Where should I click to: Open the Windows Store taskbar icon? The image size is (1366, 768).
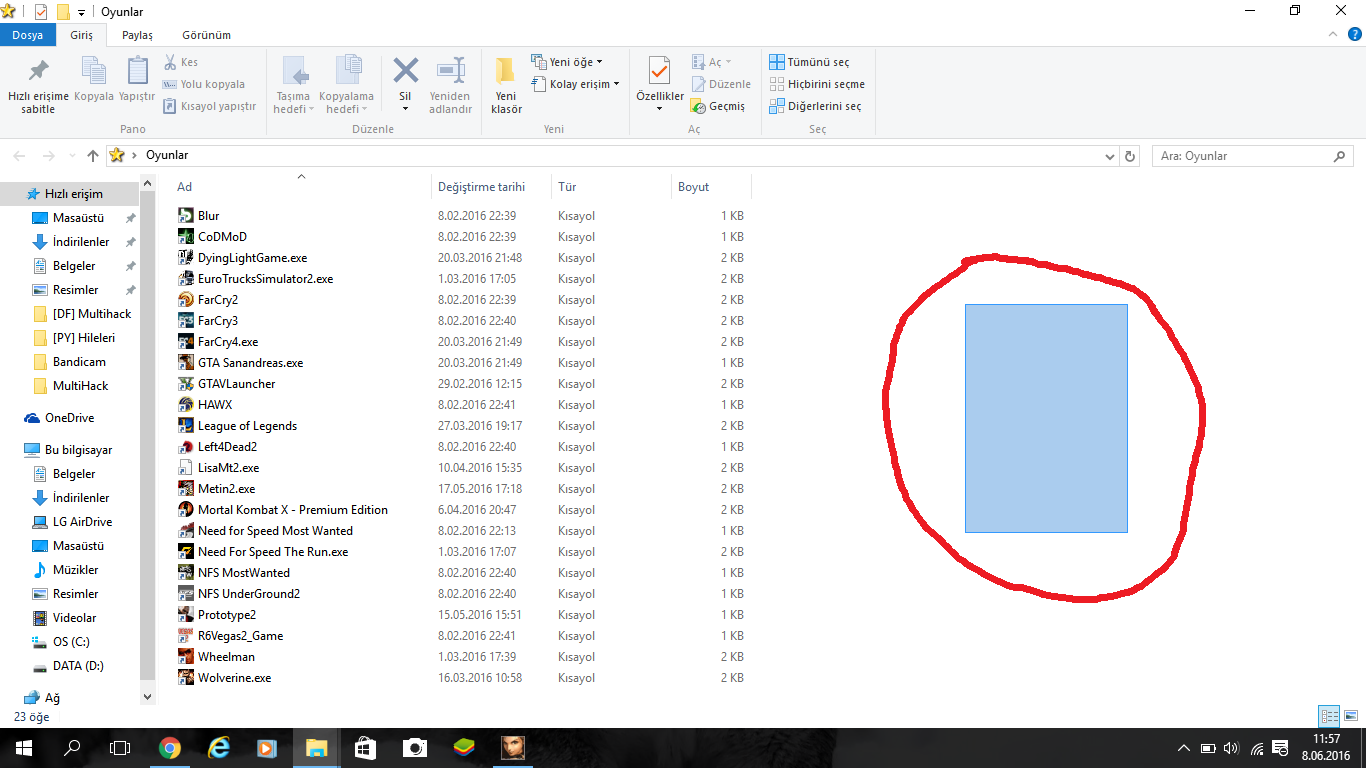(x=365, y=747)
